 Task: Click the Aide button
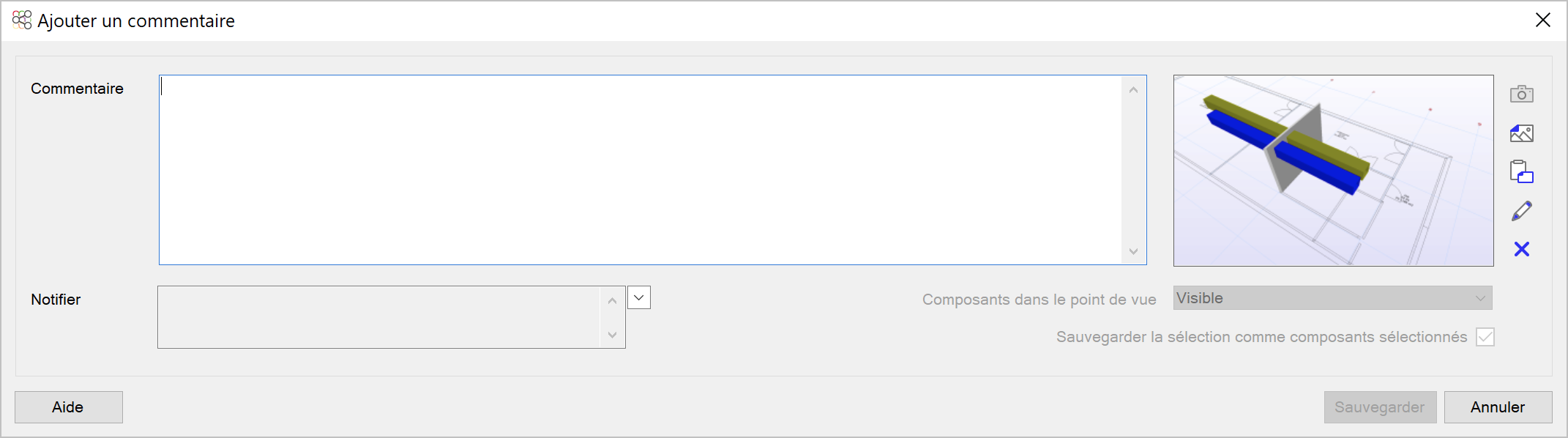pos(69,407)
